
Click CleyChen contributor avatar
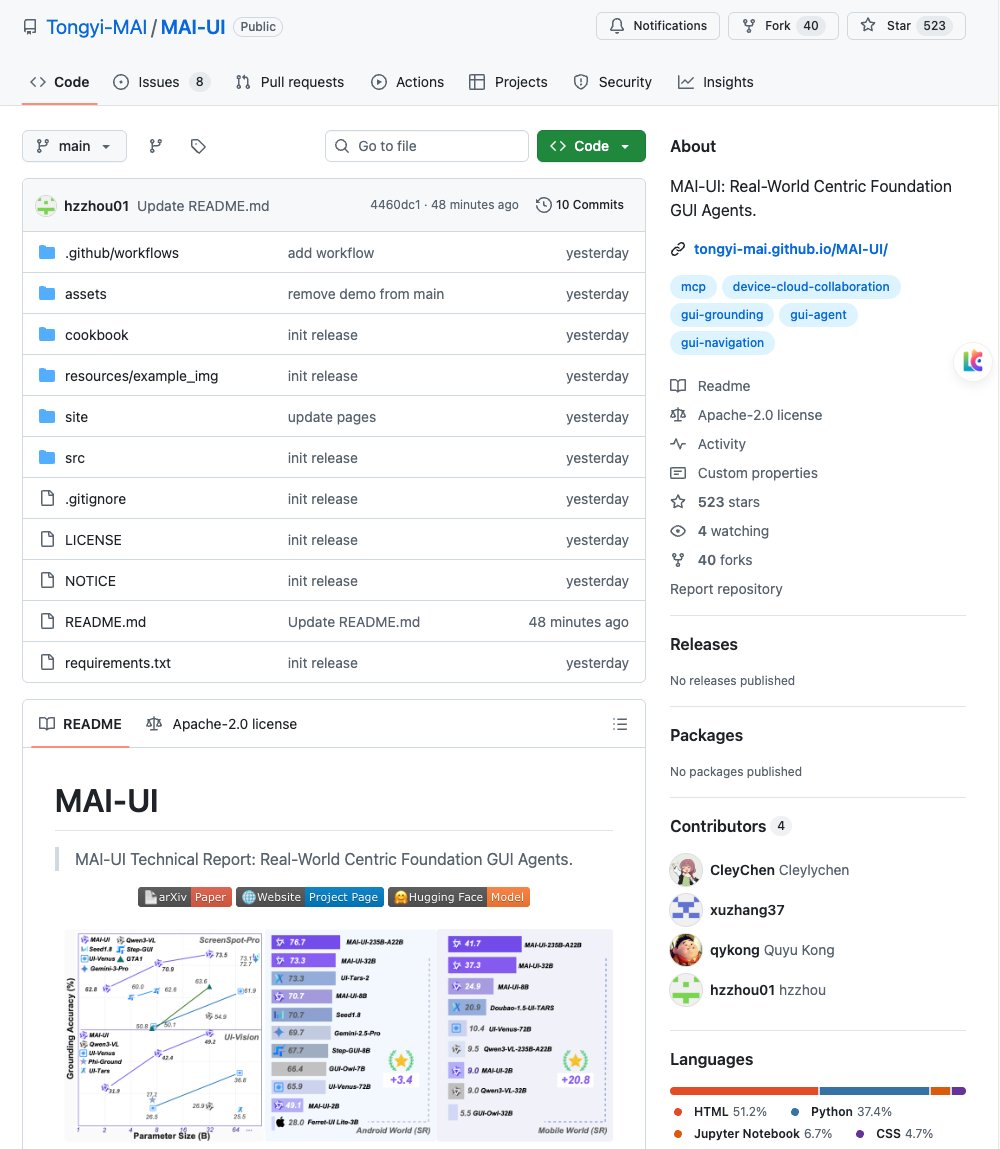coord(686,870)
